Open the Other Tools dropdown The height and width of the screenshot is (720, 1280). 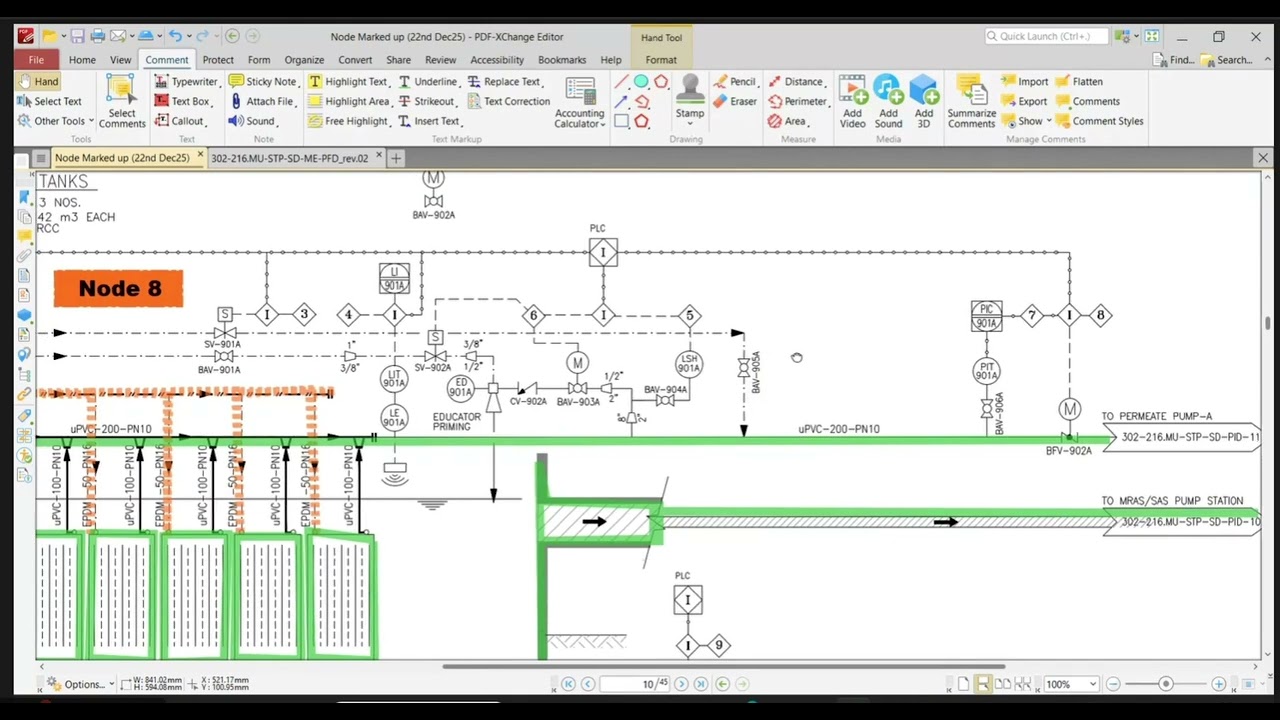[56, 121]
